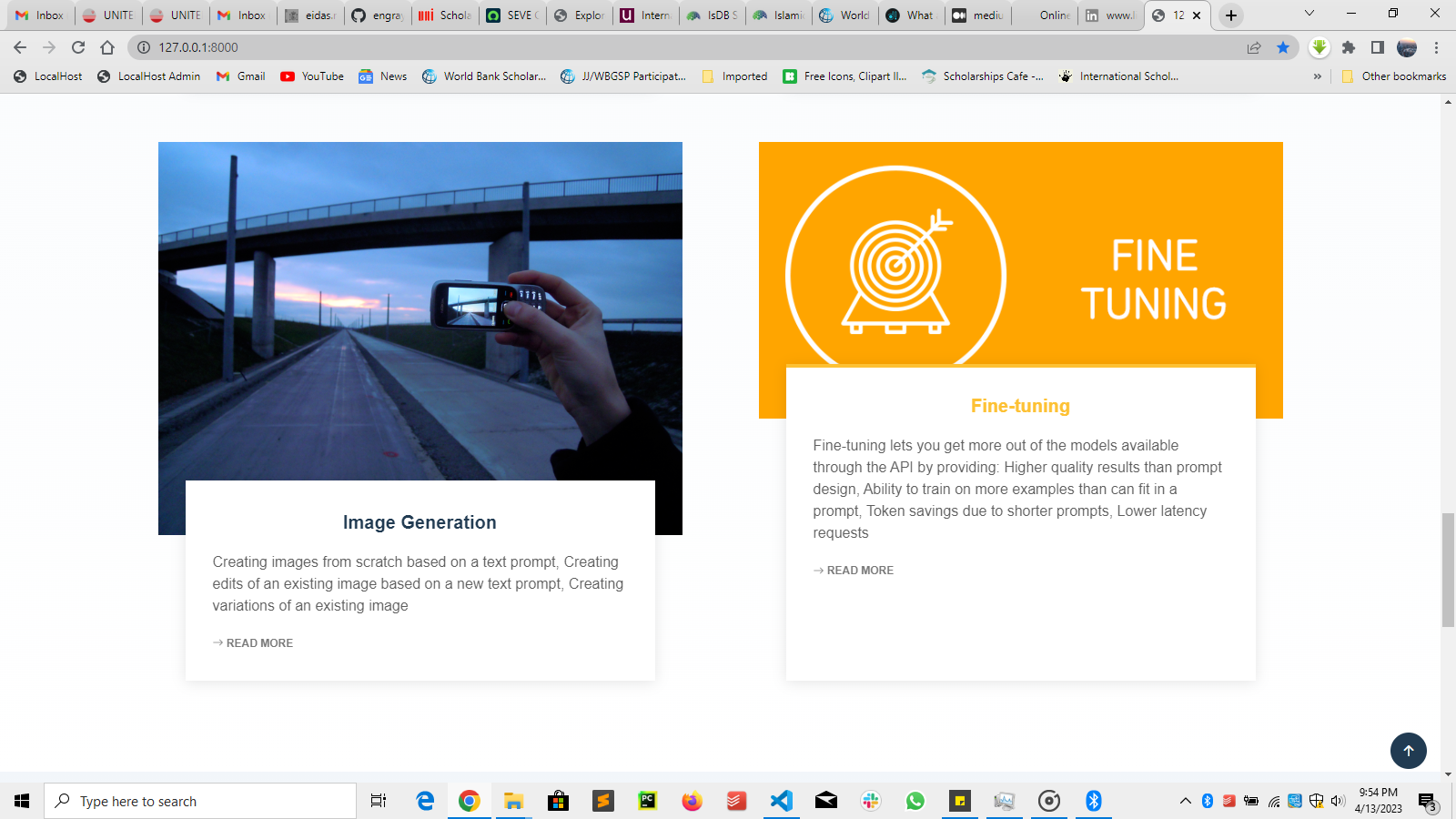Open the volume icon in the system tray
This screenshot has width=1456, height=819.
[1338, 801]
